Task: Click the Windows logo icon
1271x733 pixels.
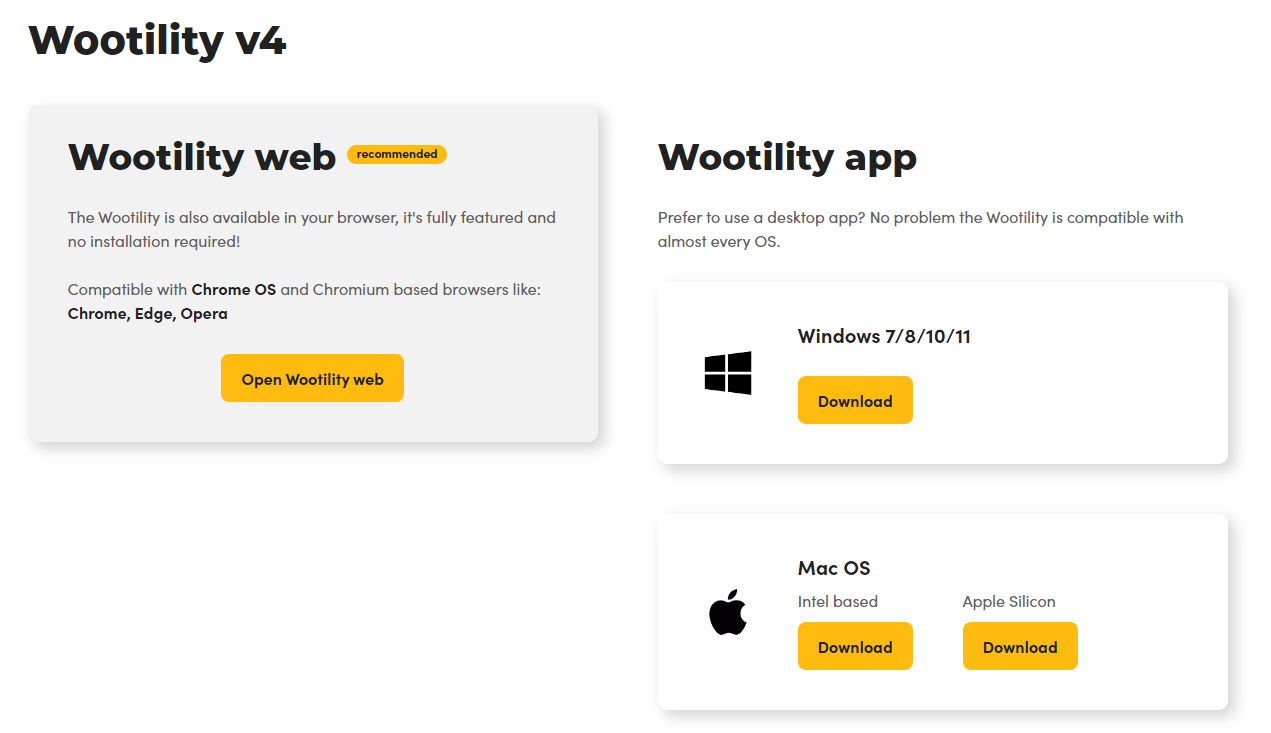Action: click(x=727, y=373)
